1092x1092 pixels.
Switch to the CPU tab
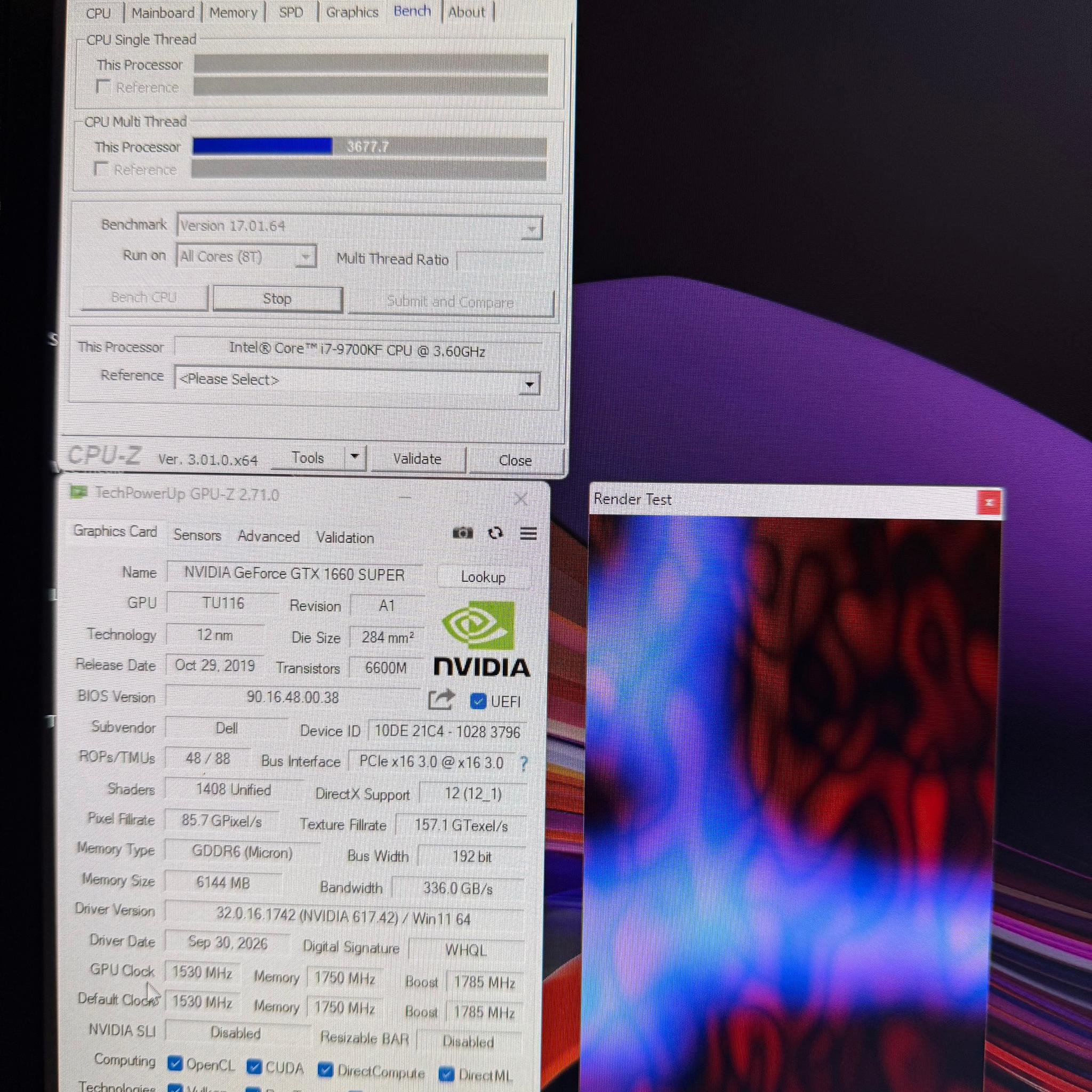pos(98,12)
